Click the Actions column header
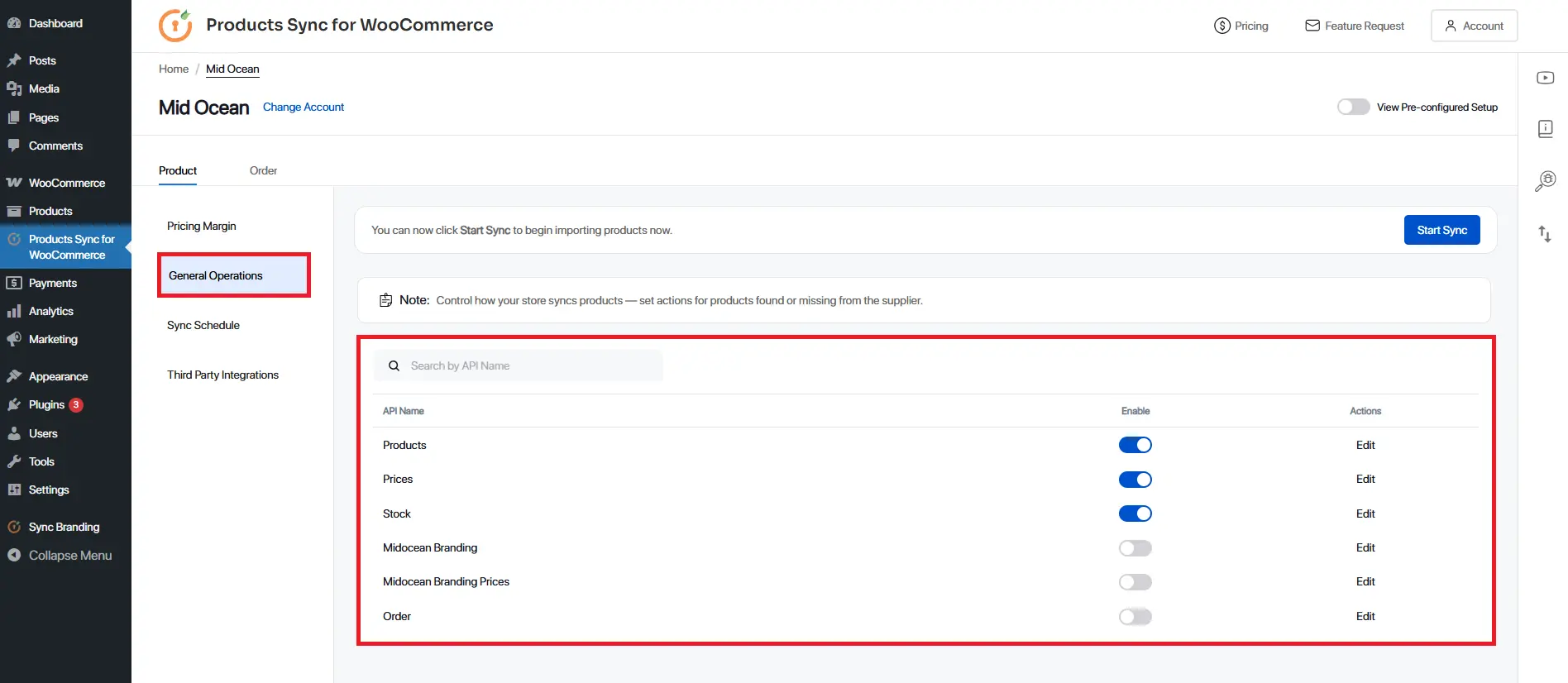Viewport: 1568px width, 683px height. (x=1365, y=411)
